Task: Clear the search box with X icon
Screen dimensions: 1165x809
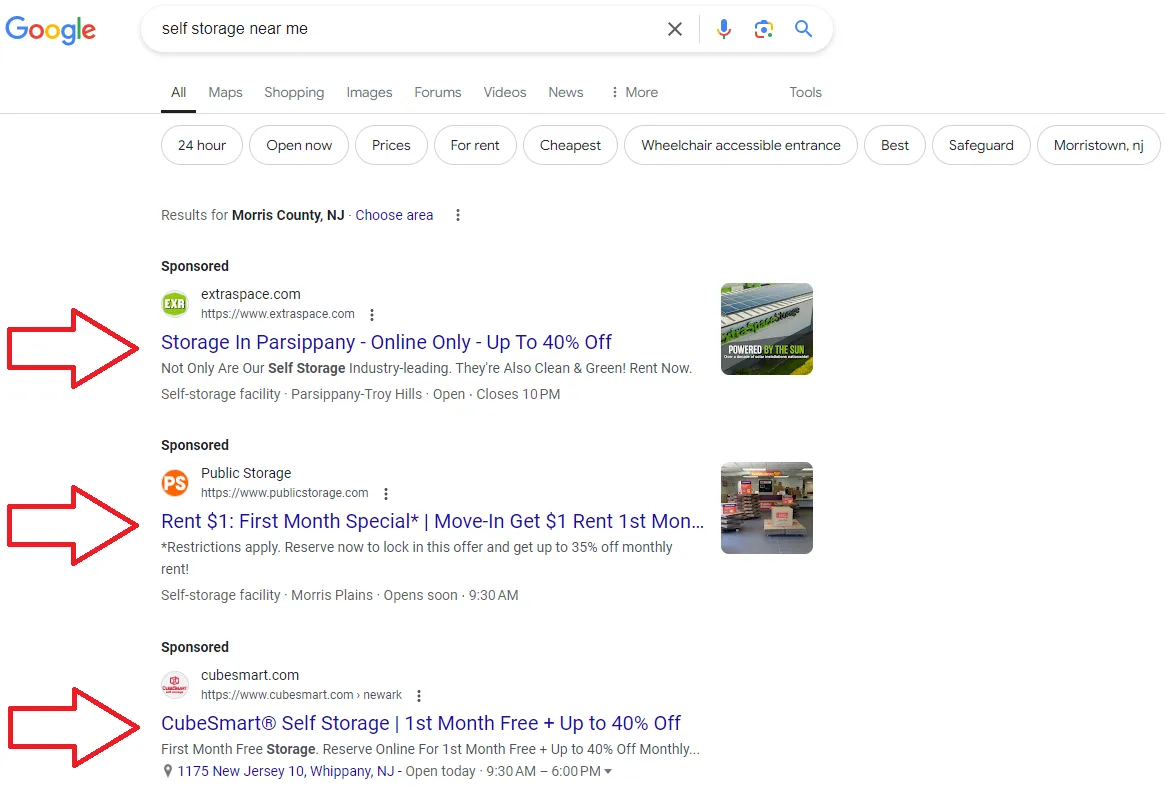Action: [675, 29]
